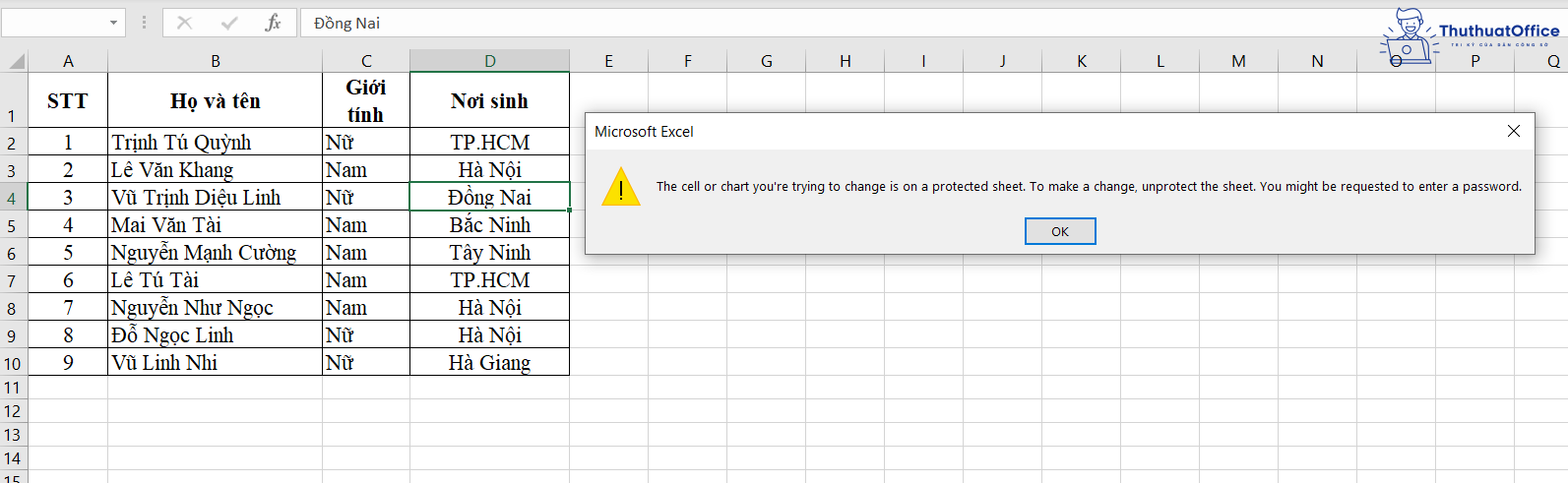The width and height of the screenshot is (1568, 483).
Task: Click the Nơi sinh header cell
Action: coord(490,100)
